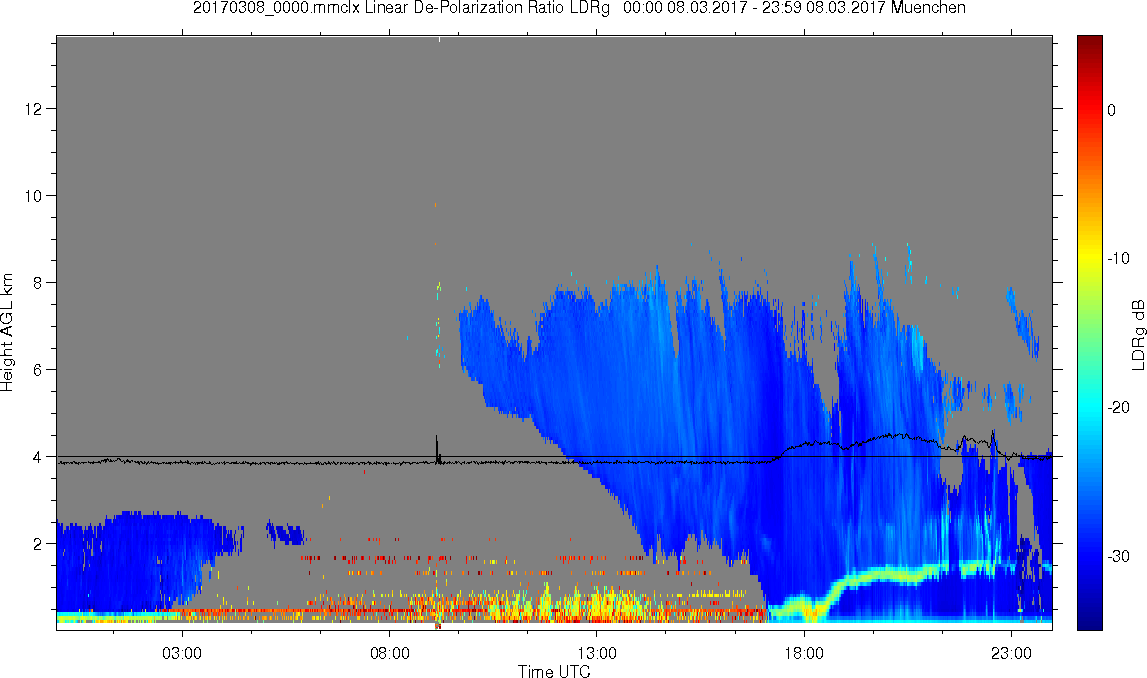Click the 'Height AGL km' axis title
The height and width of the screenshot is (678, 1147).
click(7, 333)
